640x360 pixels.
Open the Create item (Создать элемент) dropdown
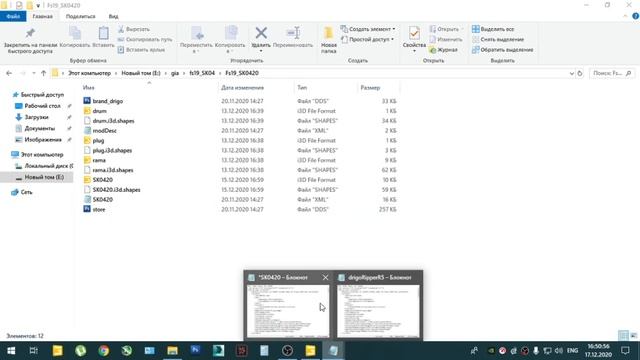click(368, 29)
